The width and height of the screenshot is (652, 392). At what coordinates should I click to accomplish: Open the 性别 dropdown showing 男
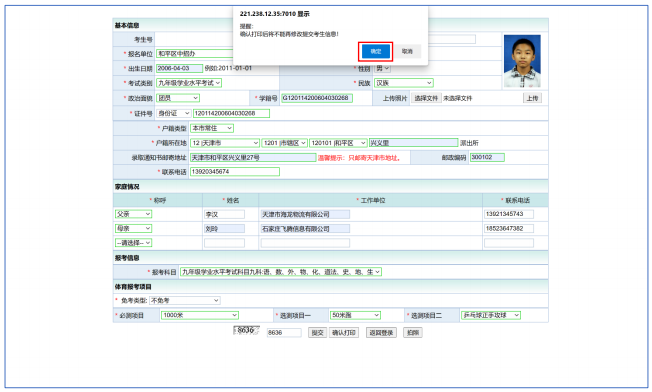tap(383, 68)
